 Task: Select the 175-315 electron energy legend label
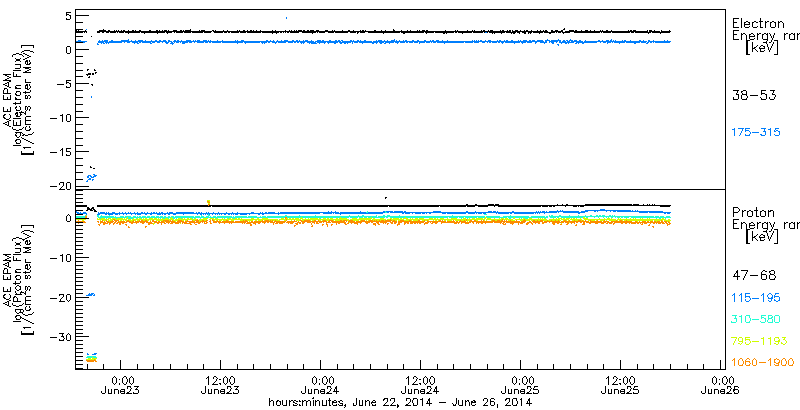756,133
